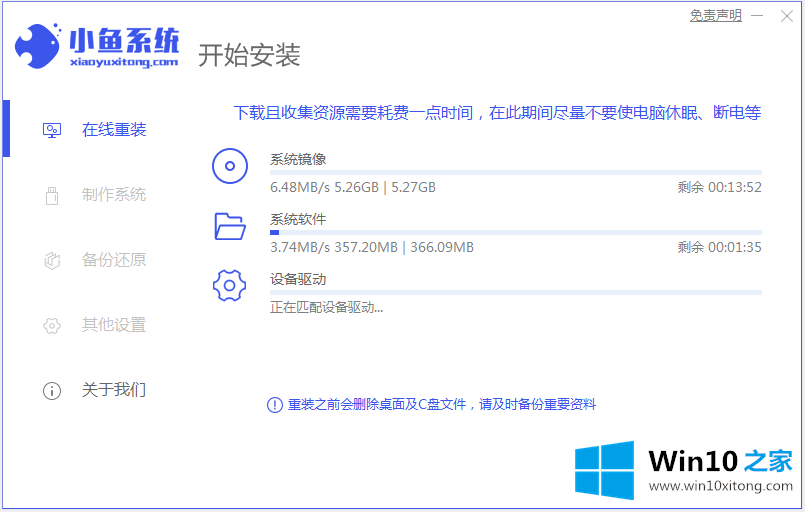
Task: Click the warning icon before the backup notice
Action: (x=274, y=405)
